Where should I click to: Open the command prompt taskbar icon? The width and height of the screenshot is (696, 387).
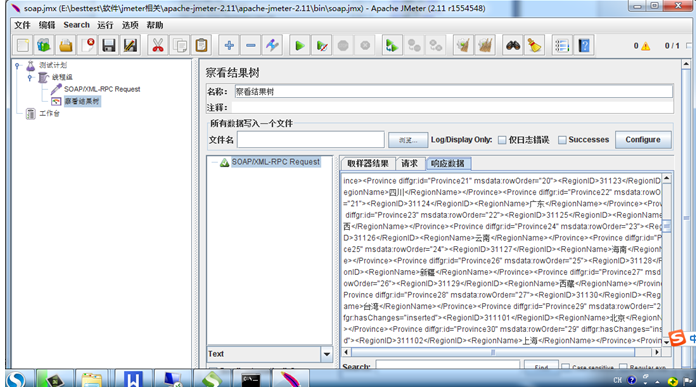point(251,379)
